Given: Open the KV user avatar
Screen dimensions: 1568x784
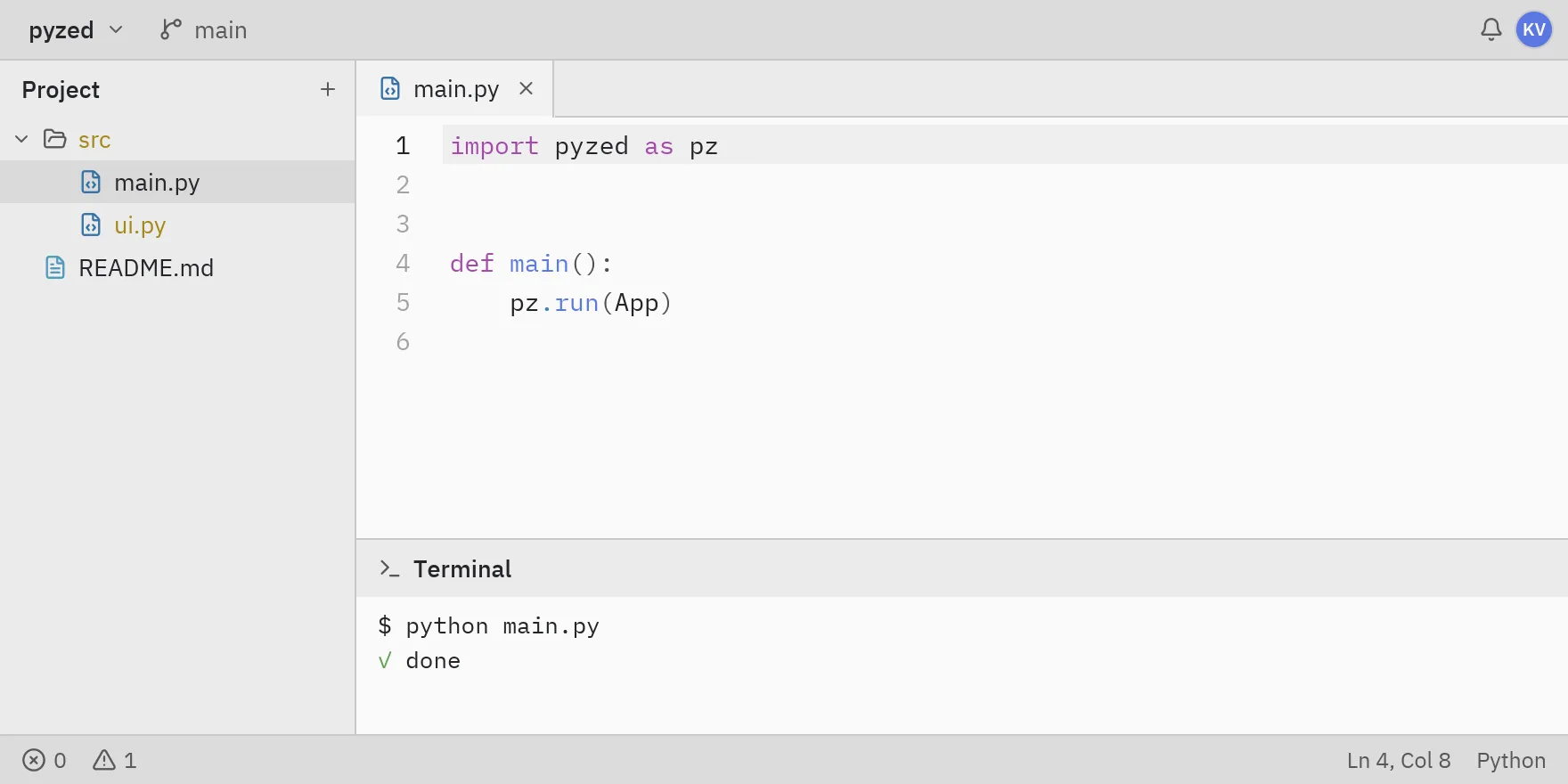Looking at the screenshot, I should (1533, 30).
